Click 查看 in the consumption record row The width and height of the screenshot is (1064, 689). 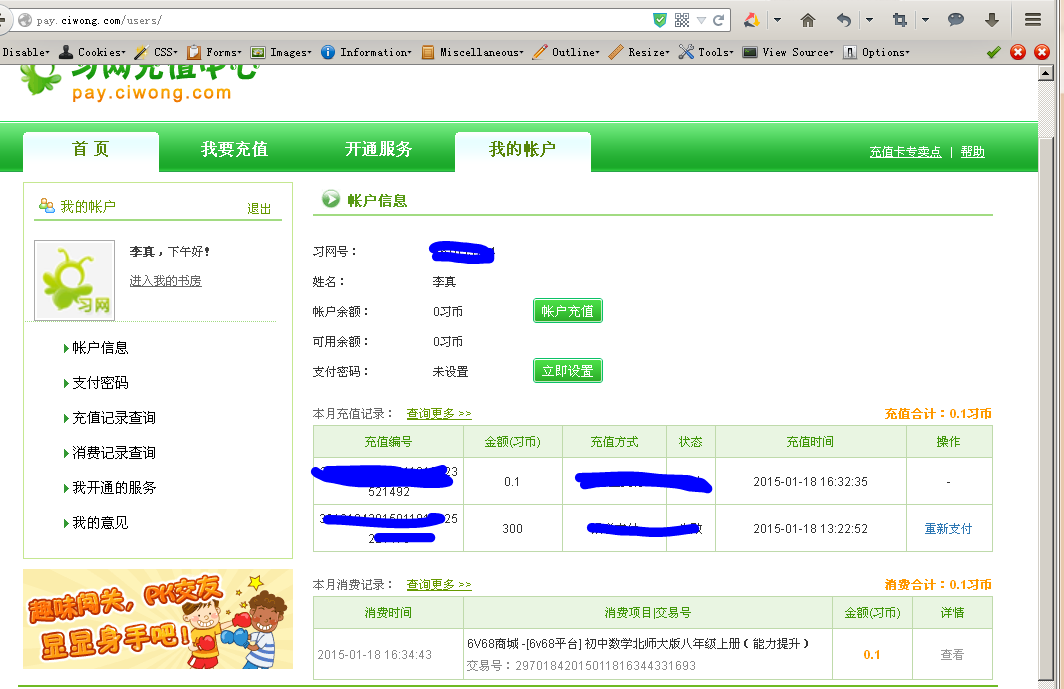pyautogui.click(x=952, y=654)
